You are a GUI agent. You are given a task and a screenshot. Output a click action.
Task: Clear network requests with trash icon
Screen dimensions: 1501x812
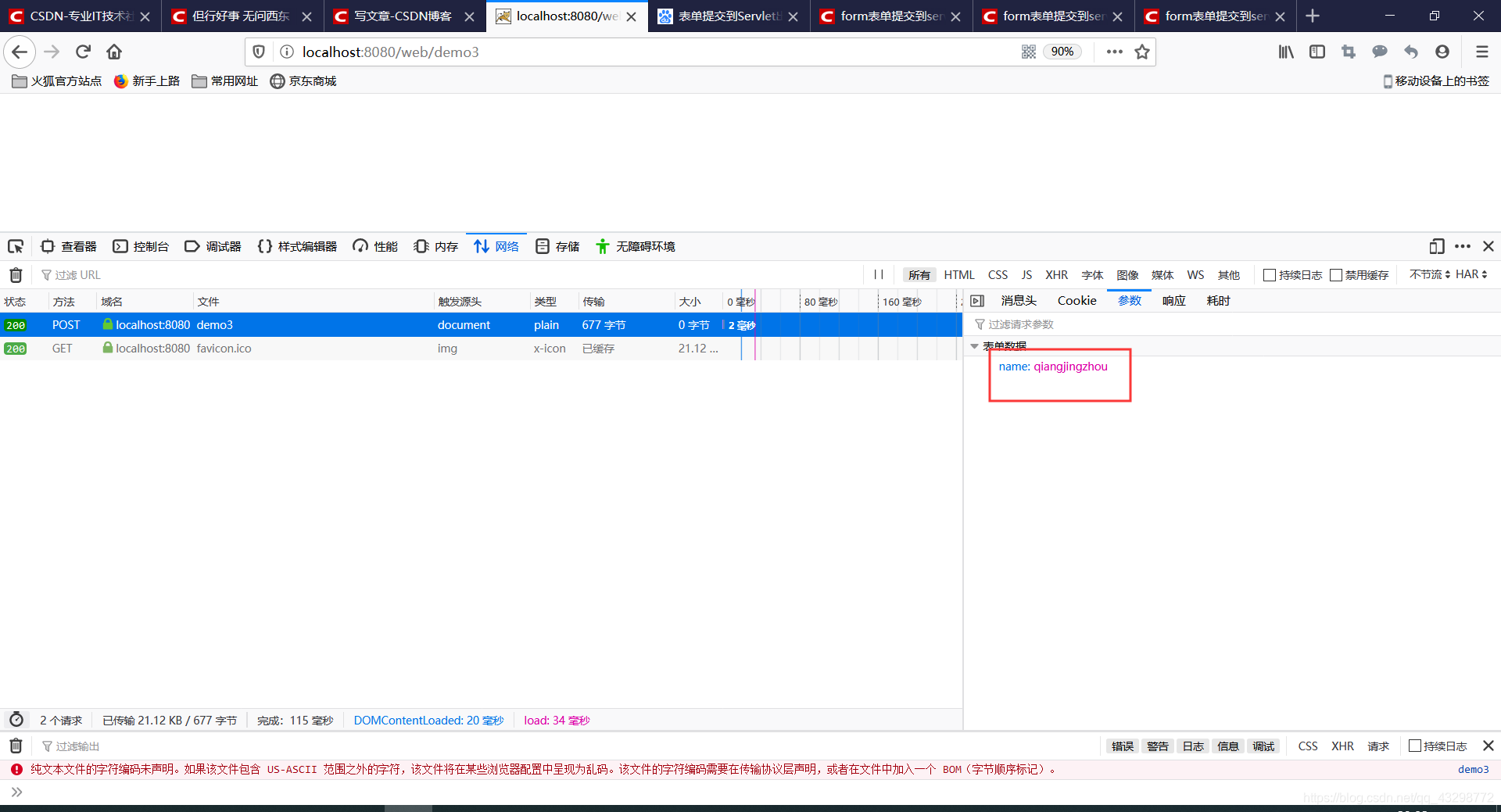16,275
